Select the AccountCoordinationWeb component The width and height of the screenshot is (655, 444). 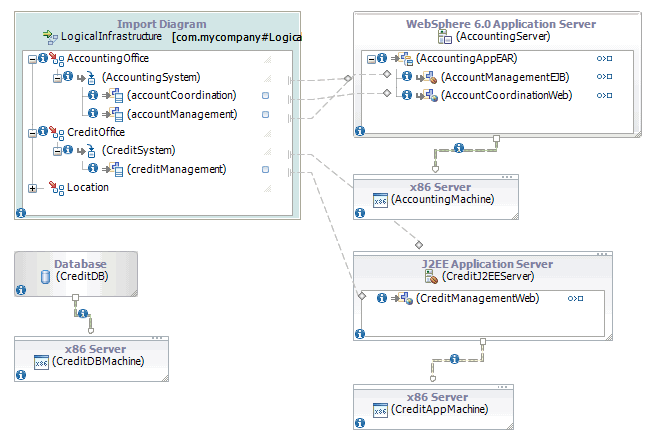pyautogui.click(x=505, y=95)
